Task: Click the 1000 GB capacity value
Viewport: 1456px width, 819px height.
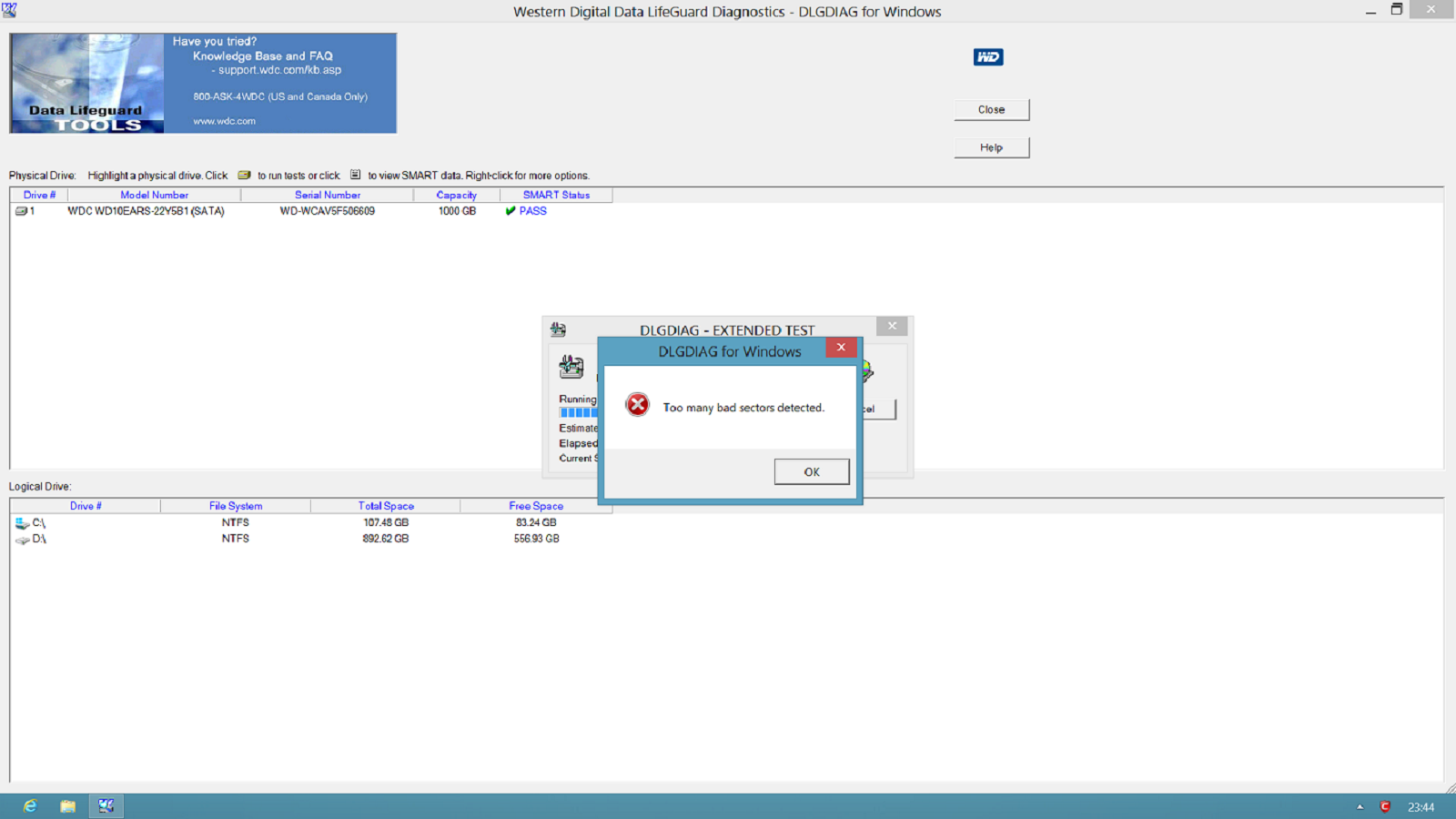Action: click(457, 211)
